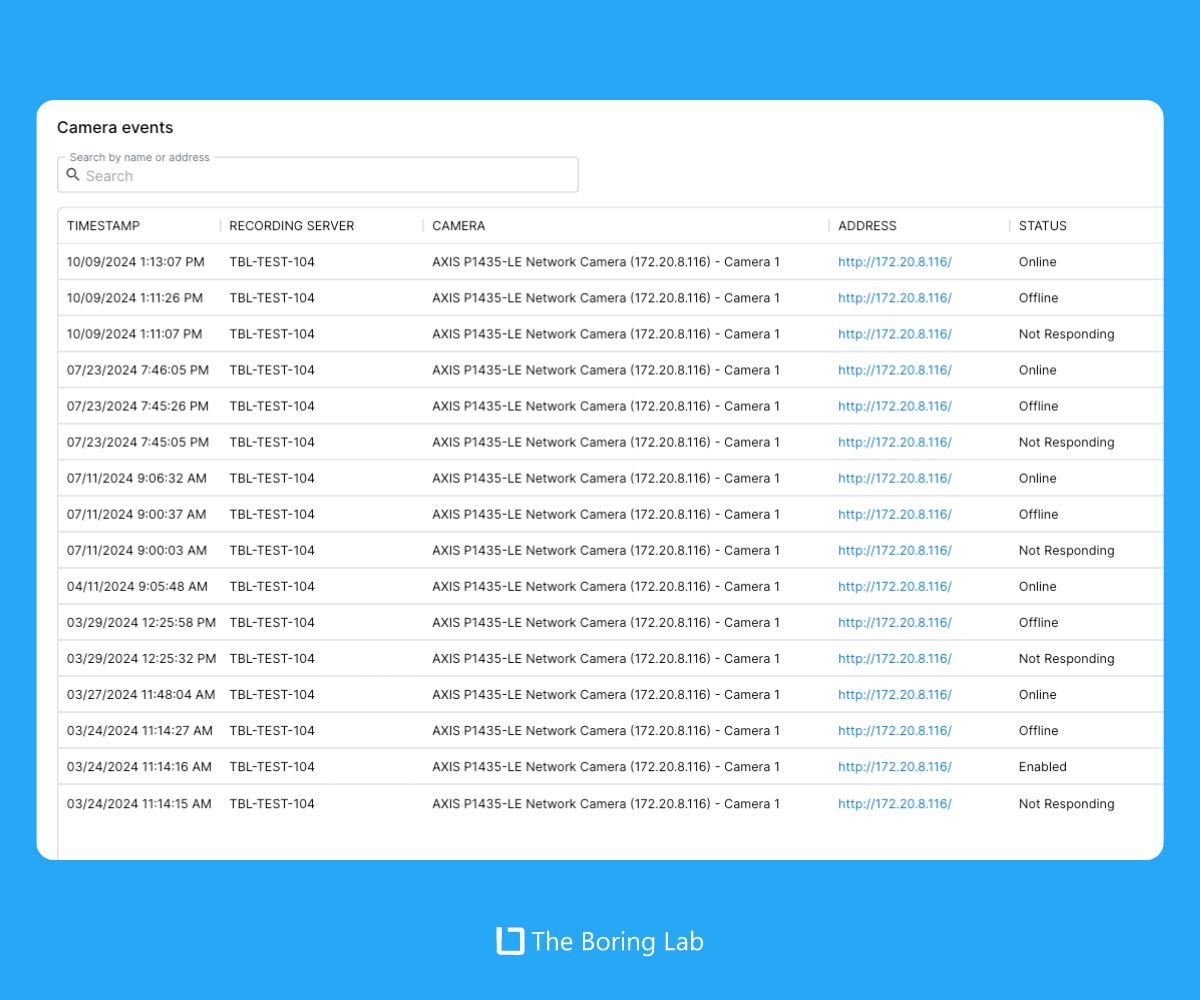
Task: Click TBL-TEST-104 in 10/09/2024 1:13:07 PM row
Action: click(x=272, y=262)
